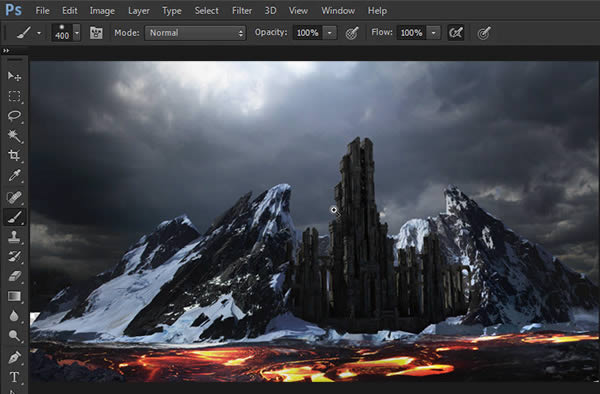Expand the toolbox with double-arrow
Viewport: 600px width, 394px height.
[6, 50]
